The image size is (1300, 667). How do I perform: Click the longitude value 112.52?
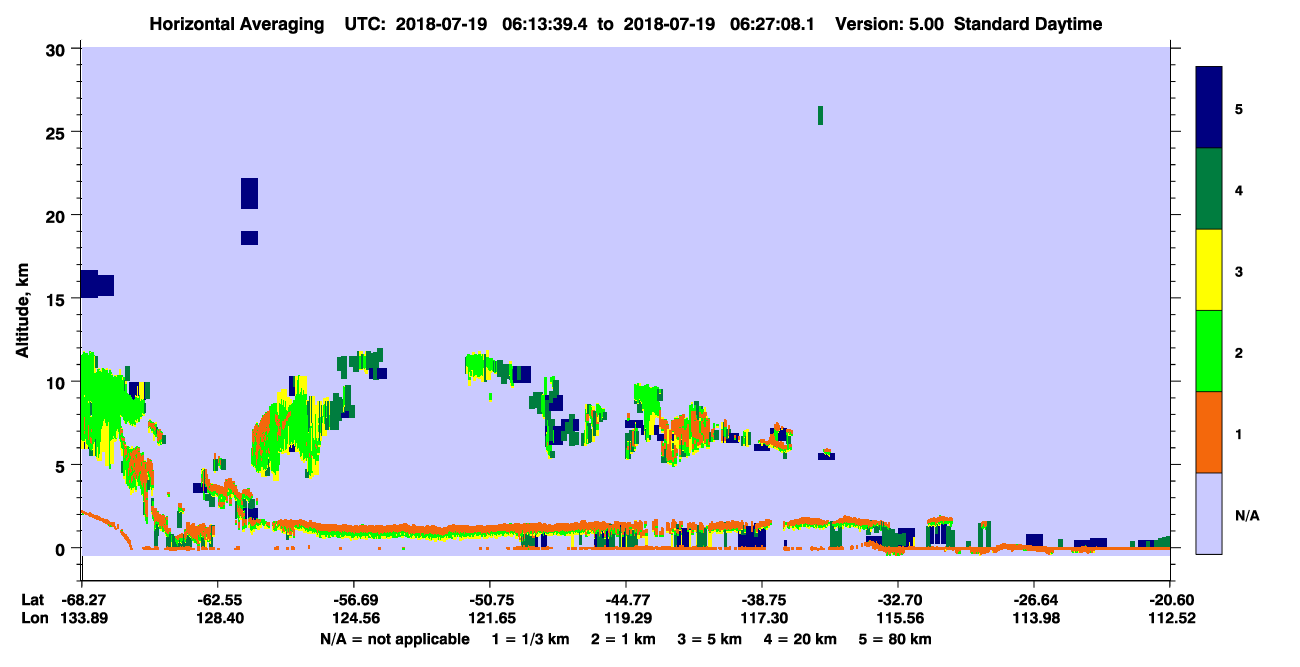click(x=1170, y=618)
